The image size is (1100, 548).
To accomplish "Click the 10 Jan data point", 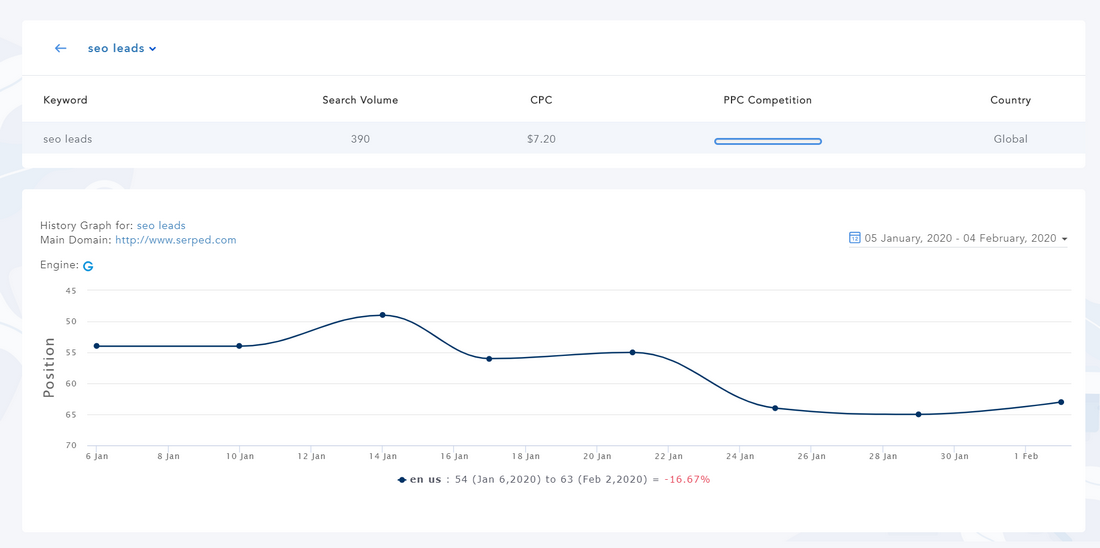I will (x=239, y=346).
